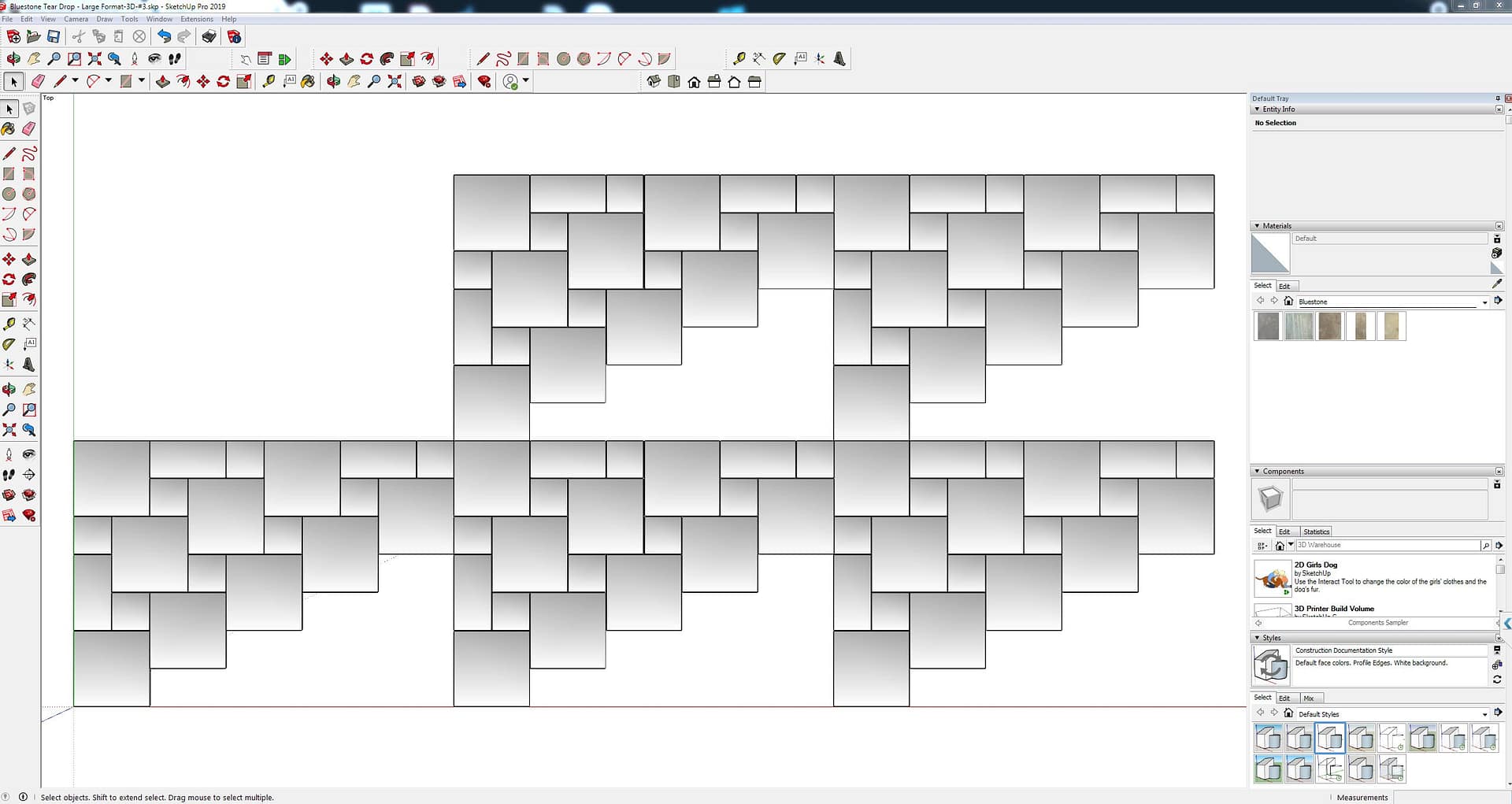Screen dimensions: 1512x804
Task: Click the 3D Warehouse search field
Action: [x=1386, y=545]
